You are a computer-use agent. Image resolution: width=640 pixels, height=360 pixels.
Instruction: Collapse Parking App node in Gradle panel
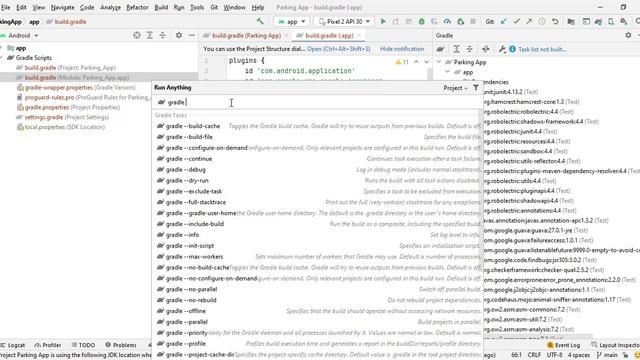point(439,62)
